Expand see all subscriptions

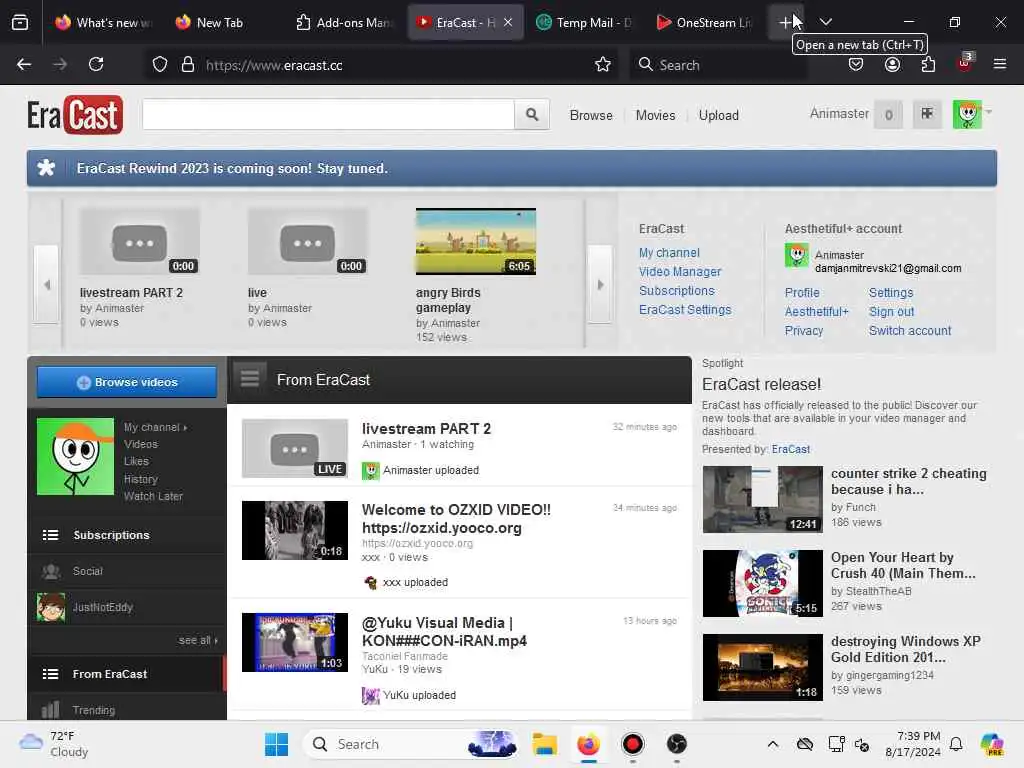point(198,640)
